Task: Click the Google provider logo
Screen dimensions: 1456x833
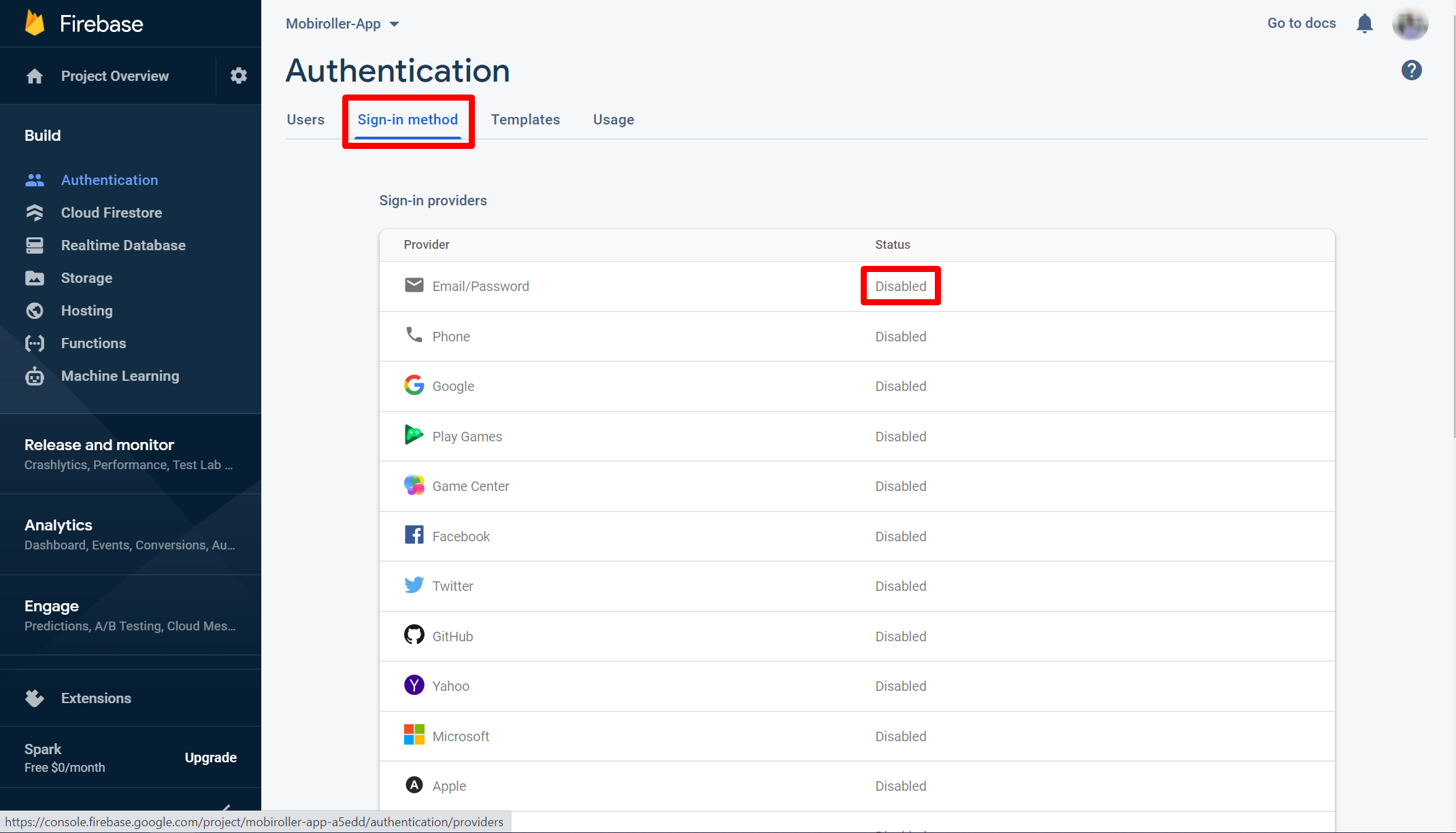Action: click(x=414, y=385)
